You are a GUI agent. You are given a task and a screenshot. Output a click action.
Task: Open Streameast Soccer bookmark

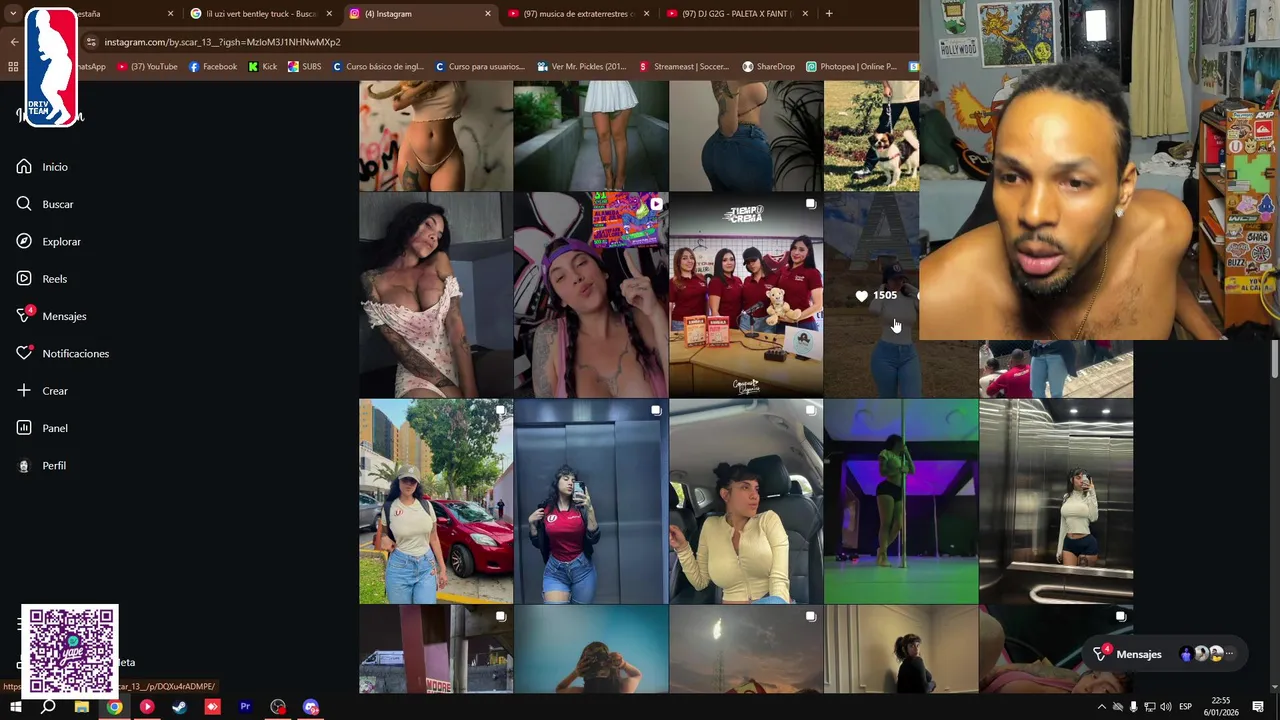tap(684, 67)
